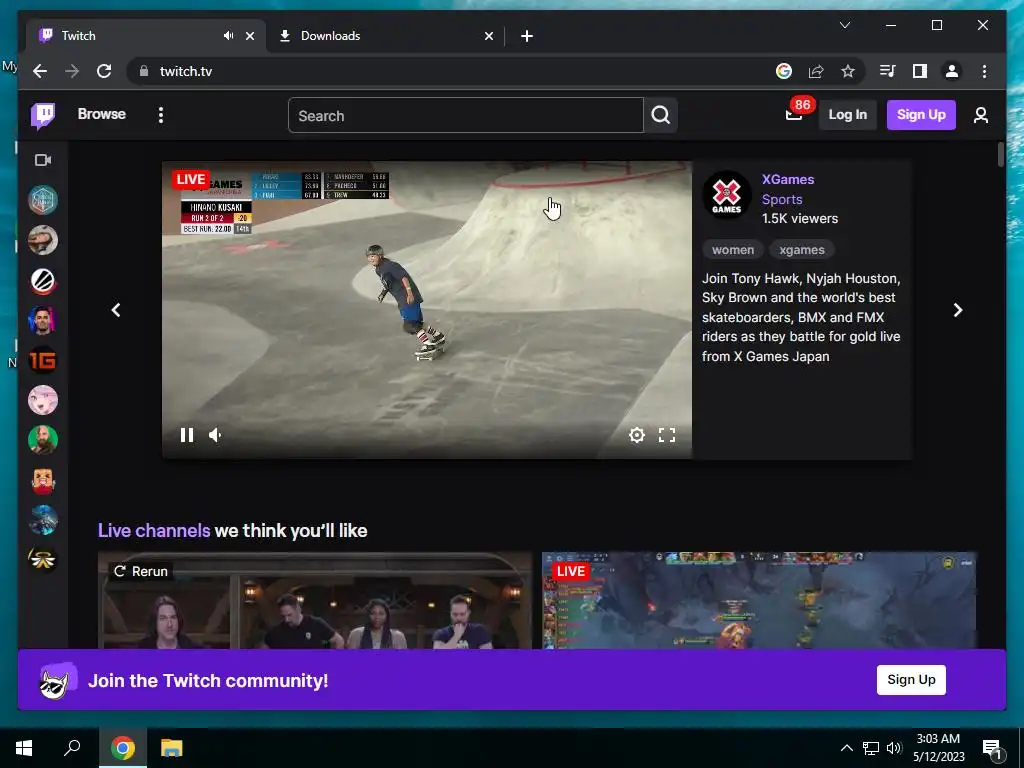The image size is (1024, 768).
Task: Open the ESL striped-logo channel in the sidebar
Action: click(43, 280)
